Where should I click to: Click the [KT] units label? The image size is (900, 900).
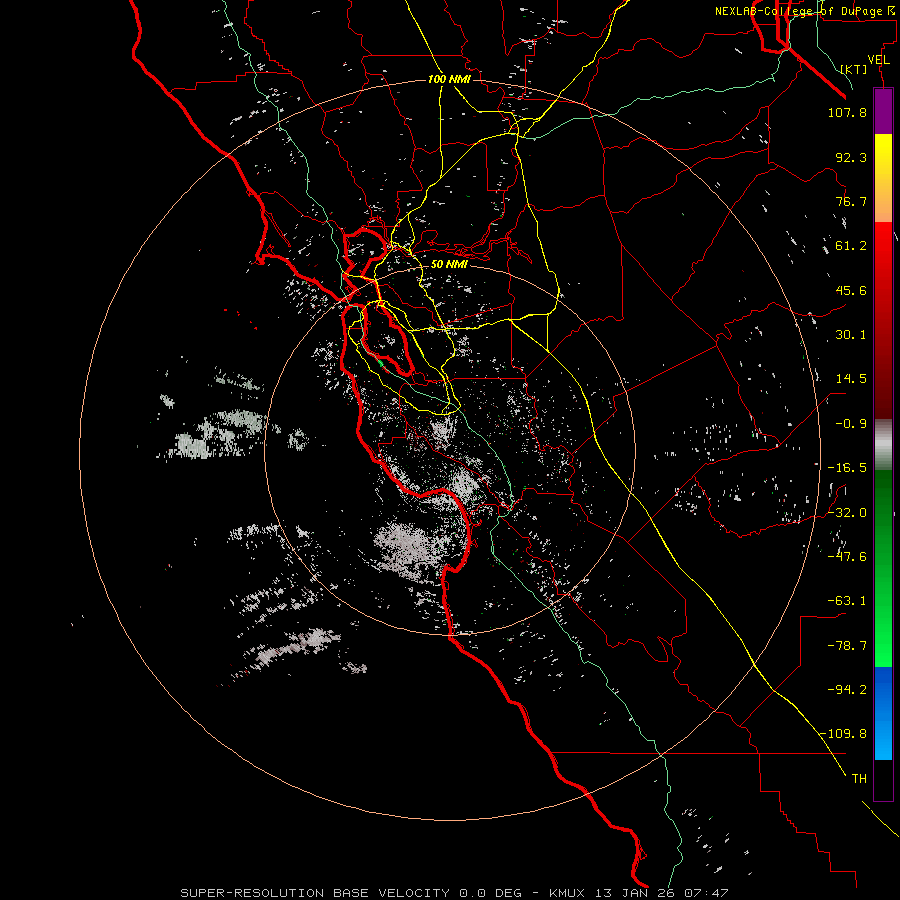[854, 69]
